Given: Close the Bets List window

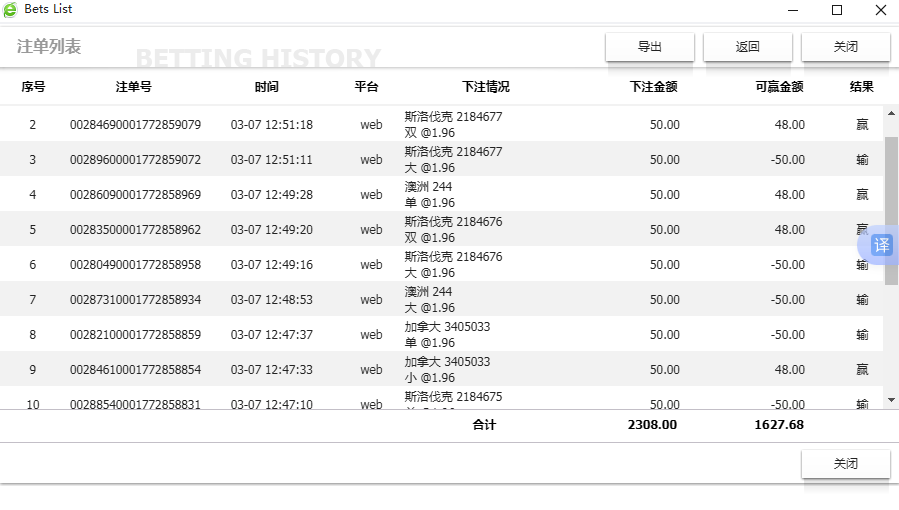Looking at the screenshot, I should pyautogui.click(x=881, y=10).
